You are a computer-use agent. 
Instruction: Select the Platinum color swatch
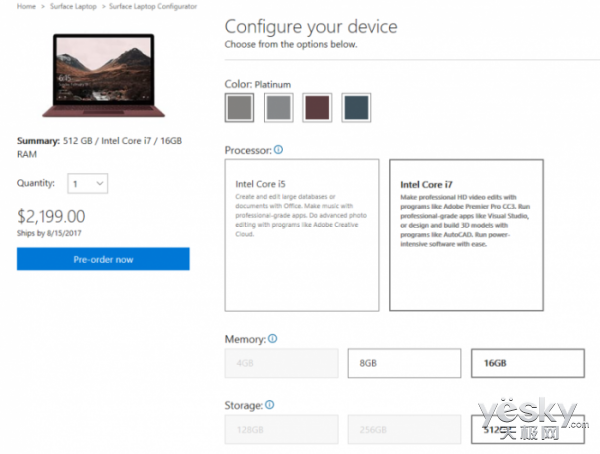click(239, 108)
